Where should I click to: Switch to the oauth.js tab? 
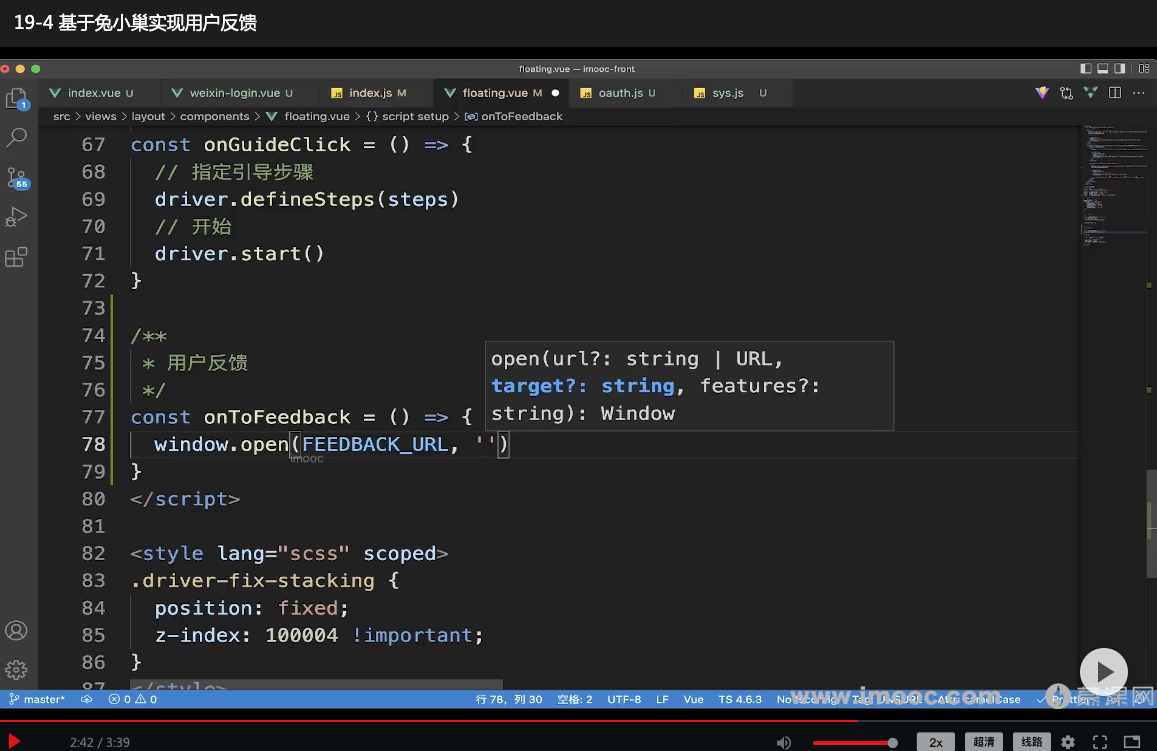(x=620, y=93)
